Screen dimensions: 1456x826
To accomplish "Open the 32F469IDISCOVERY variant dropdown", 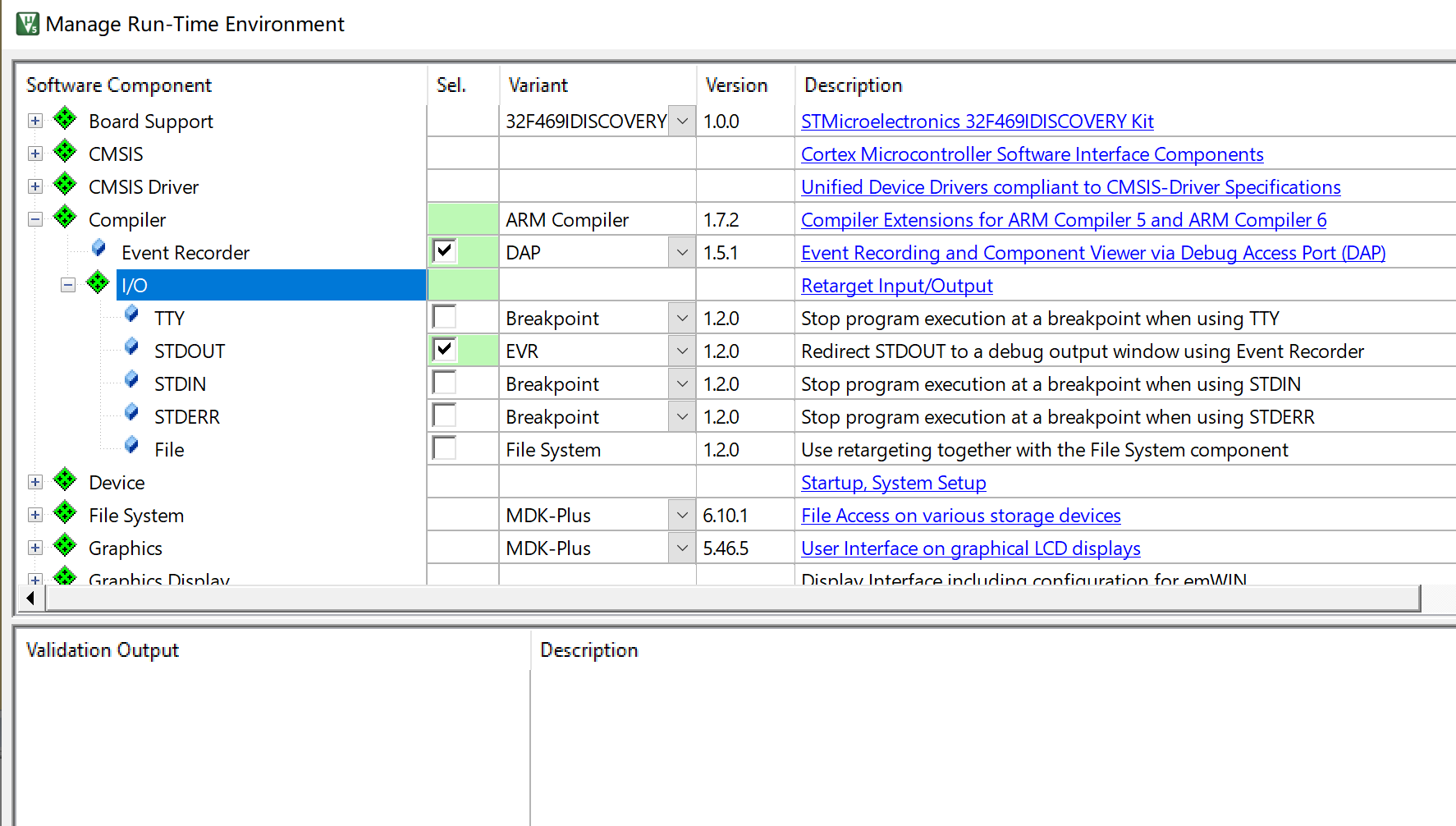I will tap(682, 121).
